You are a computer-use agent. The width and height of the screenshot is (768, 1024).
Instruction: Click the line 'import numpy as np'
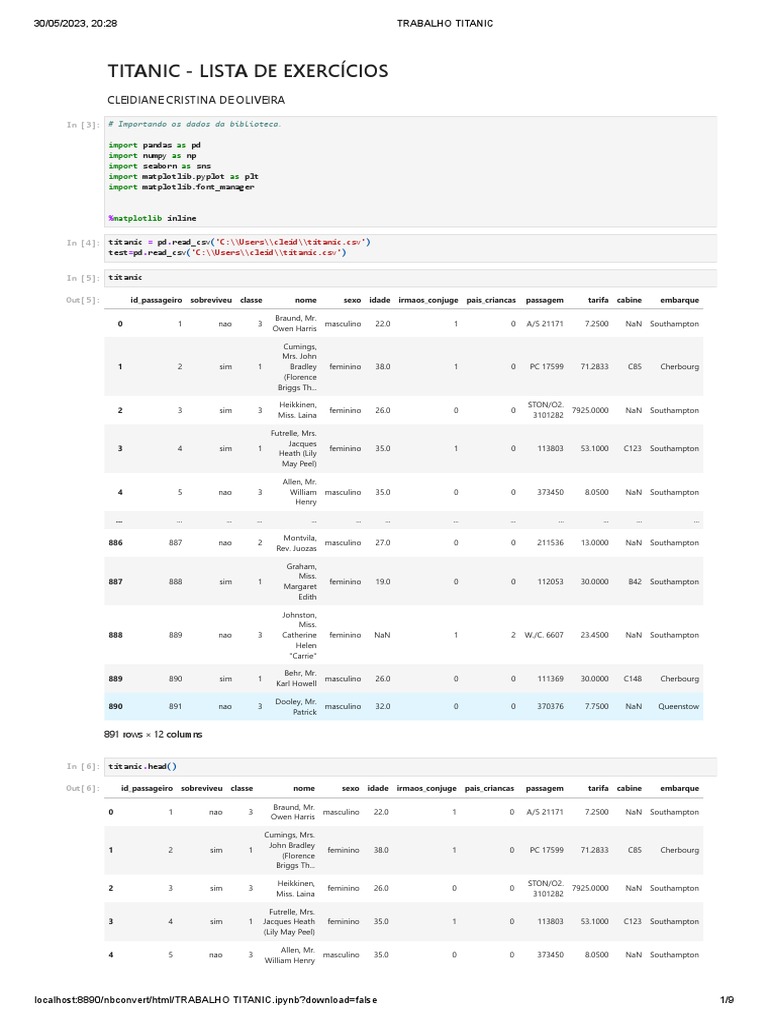coord(152,155)
